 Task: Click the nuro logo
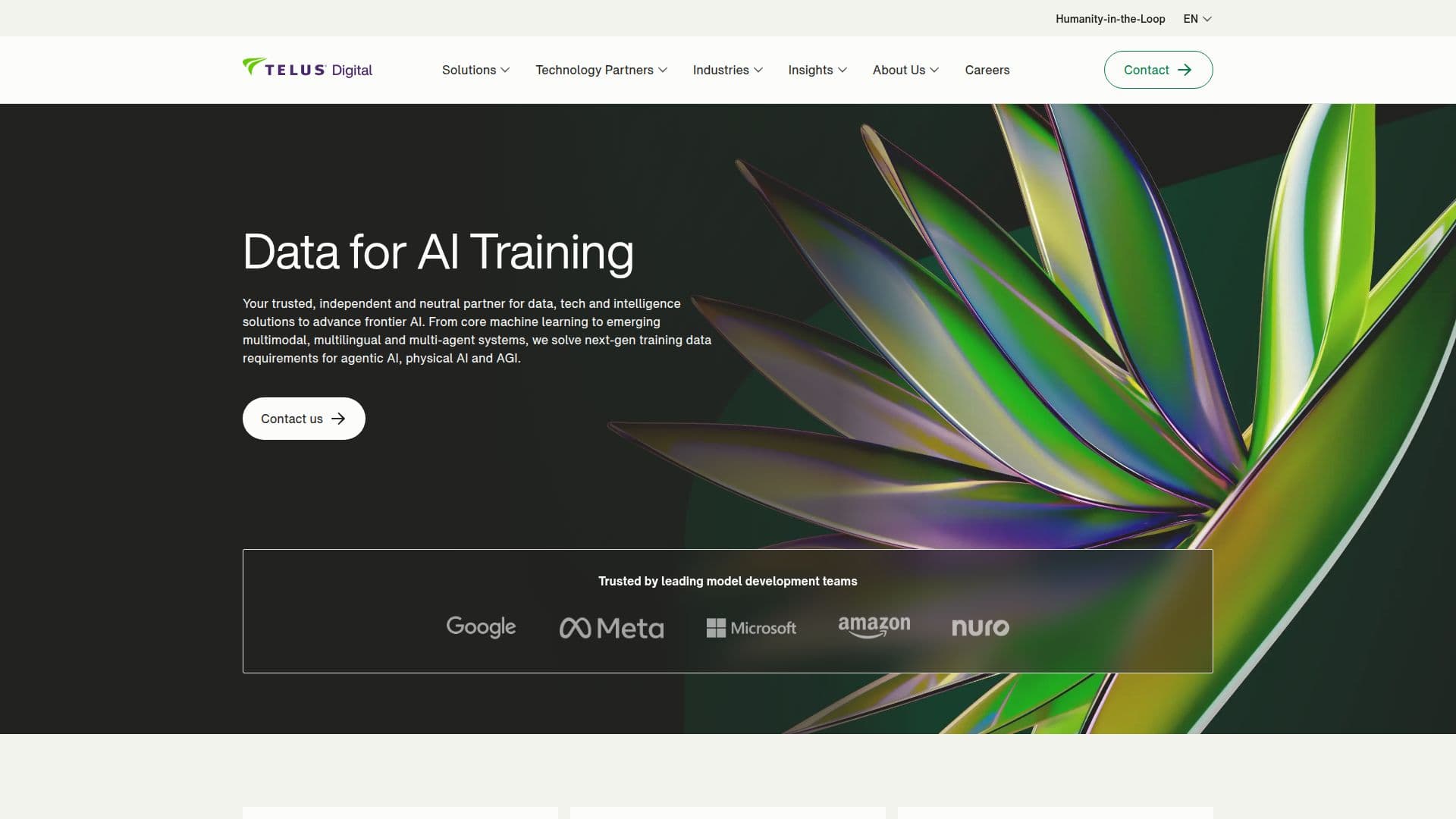[980, 627]
